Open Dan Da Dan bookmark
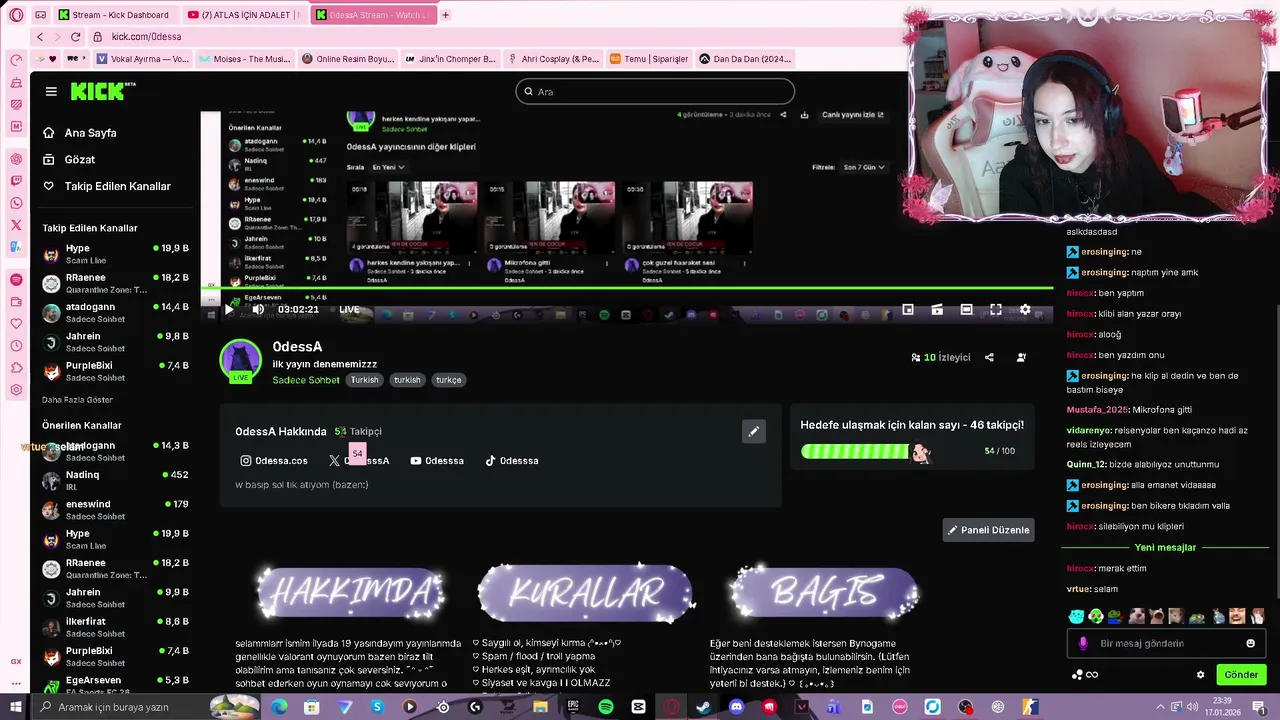Screen dimensions: 1280x720 [745, 59]
